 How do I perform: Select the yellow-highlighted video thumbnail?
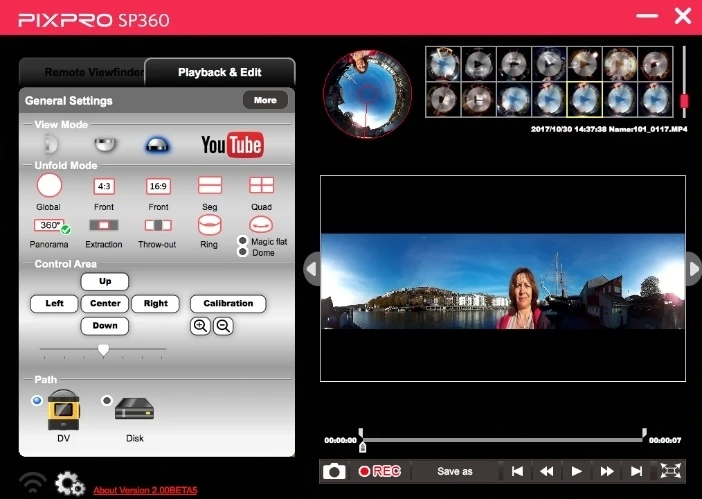(x=584, y=99)
